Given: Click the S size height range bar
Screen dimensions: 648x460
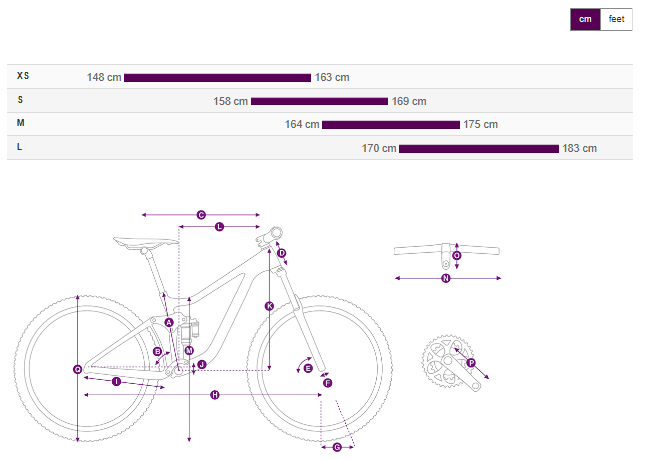Looking at the screenshot, I should pyautogui.click(x=319, y=101).
